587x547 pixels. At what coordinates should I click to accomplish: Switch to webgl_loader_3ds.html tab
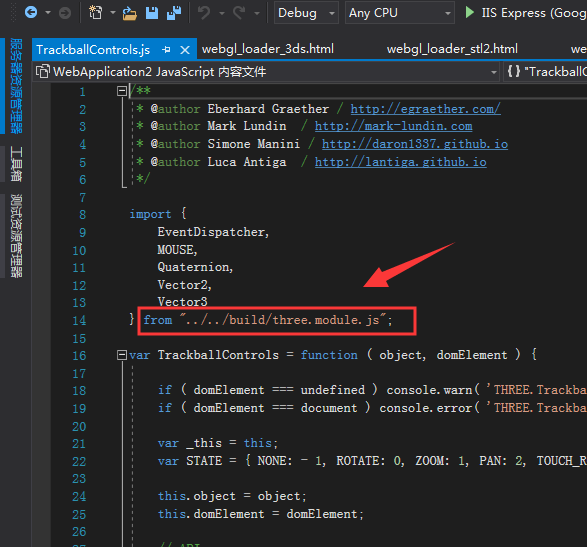coord(268,49)
